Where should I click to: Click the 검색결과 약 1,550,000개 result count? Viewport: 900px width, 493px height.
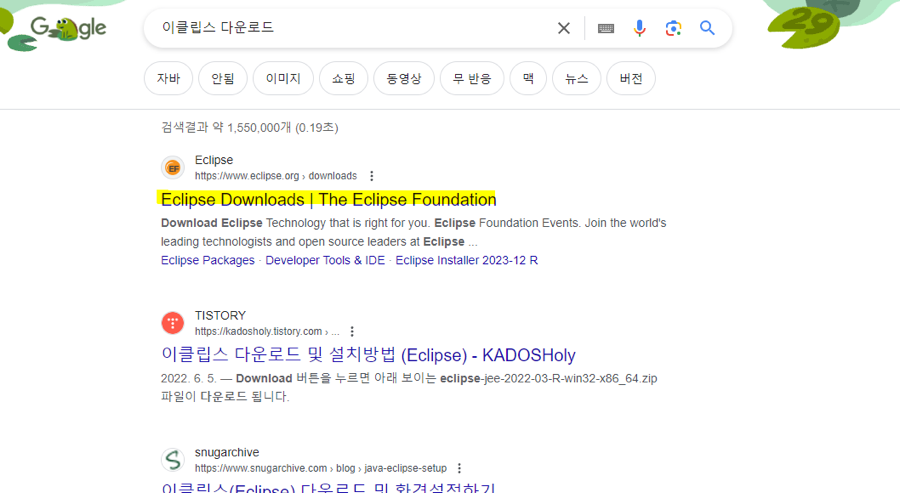250,127
